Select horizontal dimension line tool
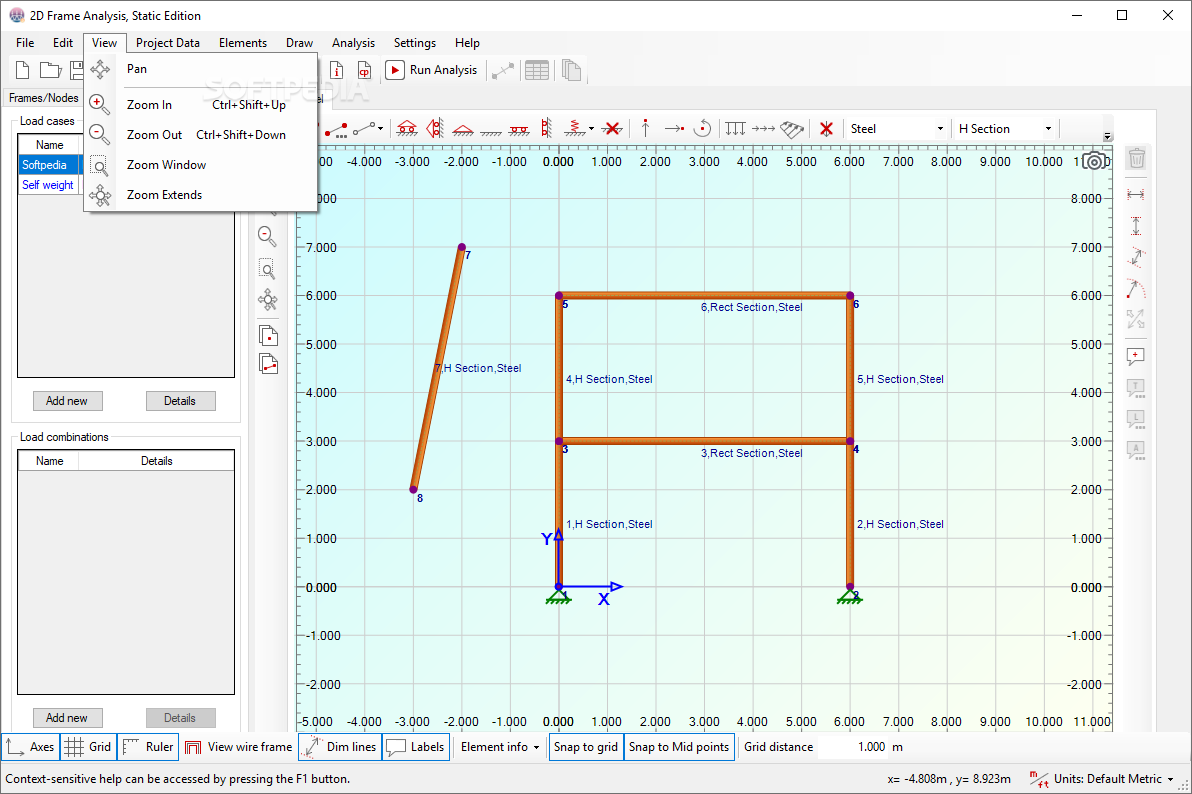This screenshot has height=794, width=1192. click(1136, 195)
